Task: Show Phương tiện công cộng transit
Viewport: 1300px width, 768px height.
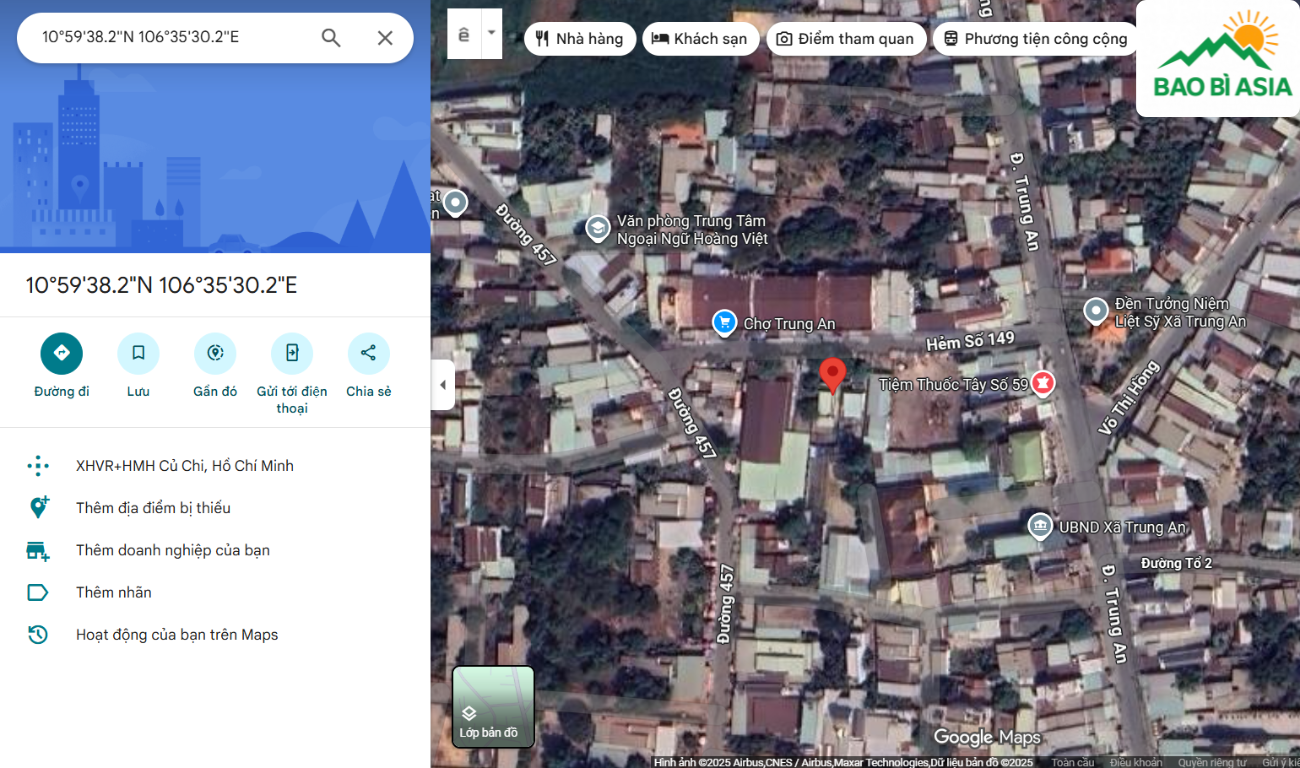Action: (x=1035, y=39)
